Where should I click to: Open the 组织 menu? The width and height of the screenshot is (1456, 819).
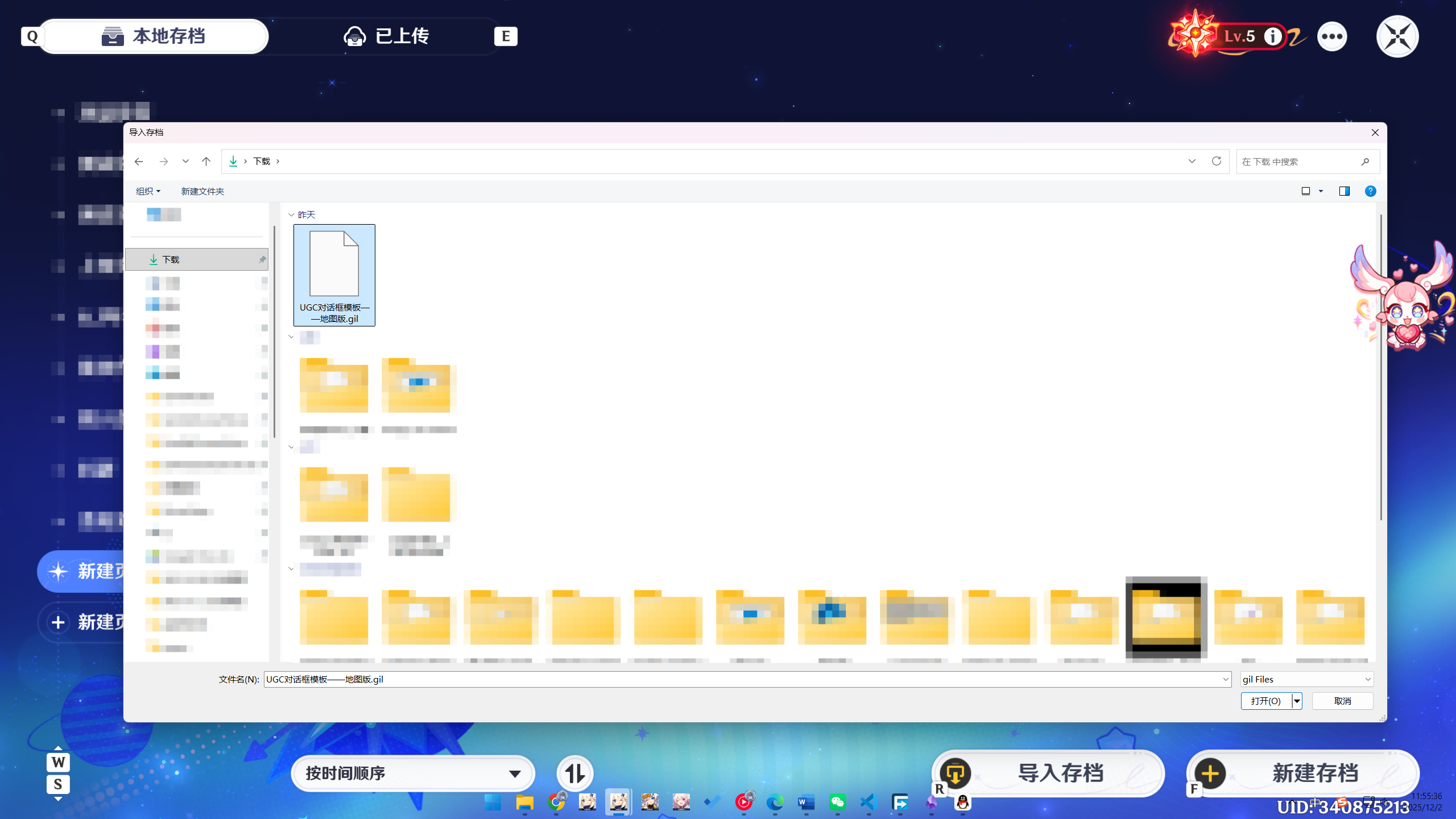pos(147,191)
